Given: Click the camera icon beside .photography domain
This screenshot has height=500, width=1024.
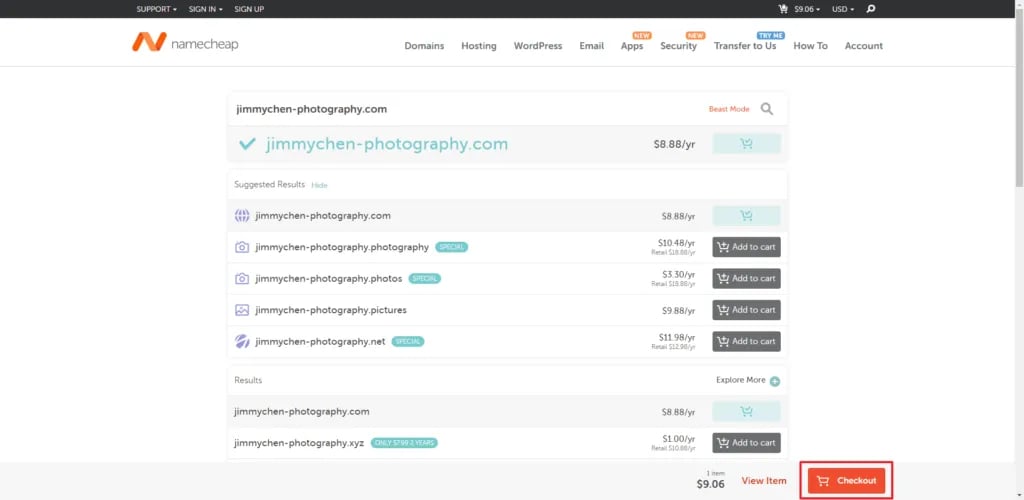Looking at the screenshot, I should (242, 247).
